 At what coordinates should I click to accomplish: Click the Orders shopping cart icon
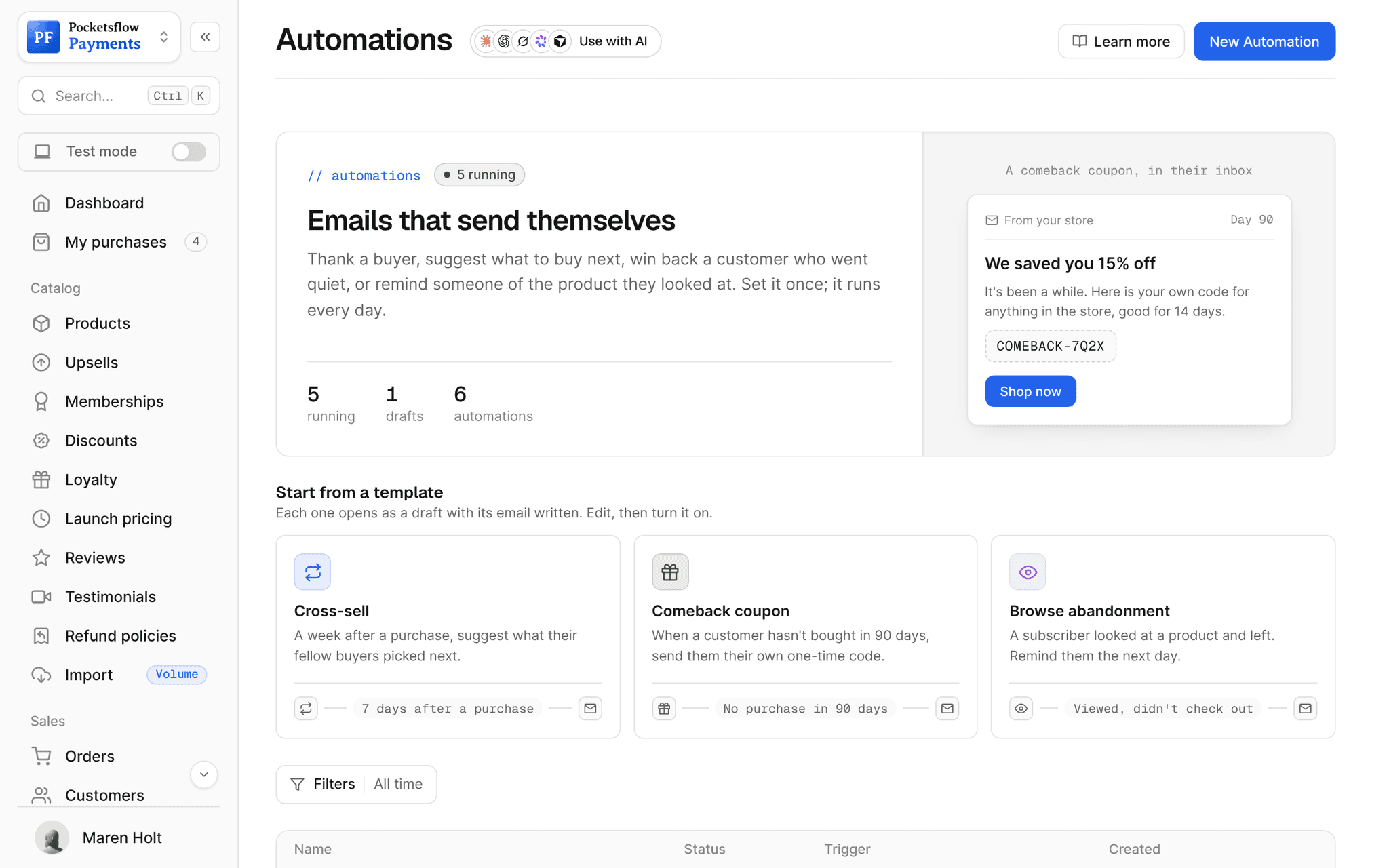41,756
